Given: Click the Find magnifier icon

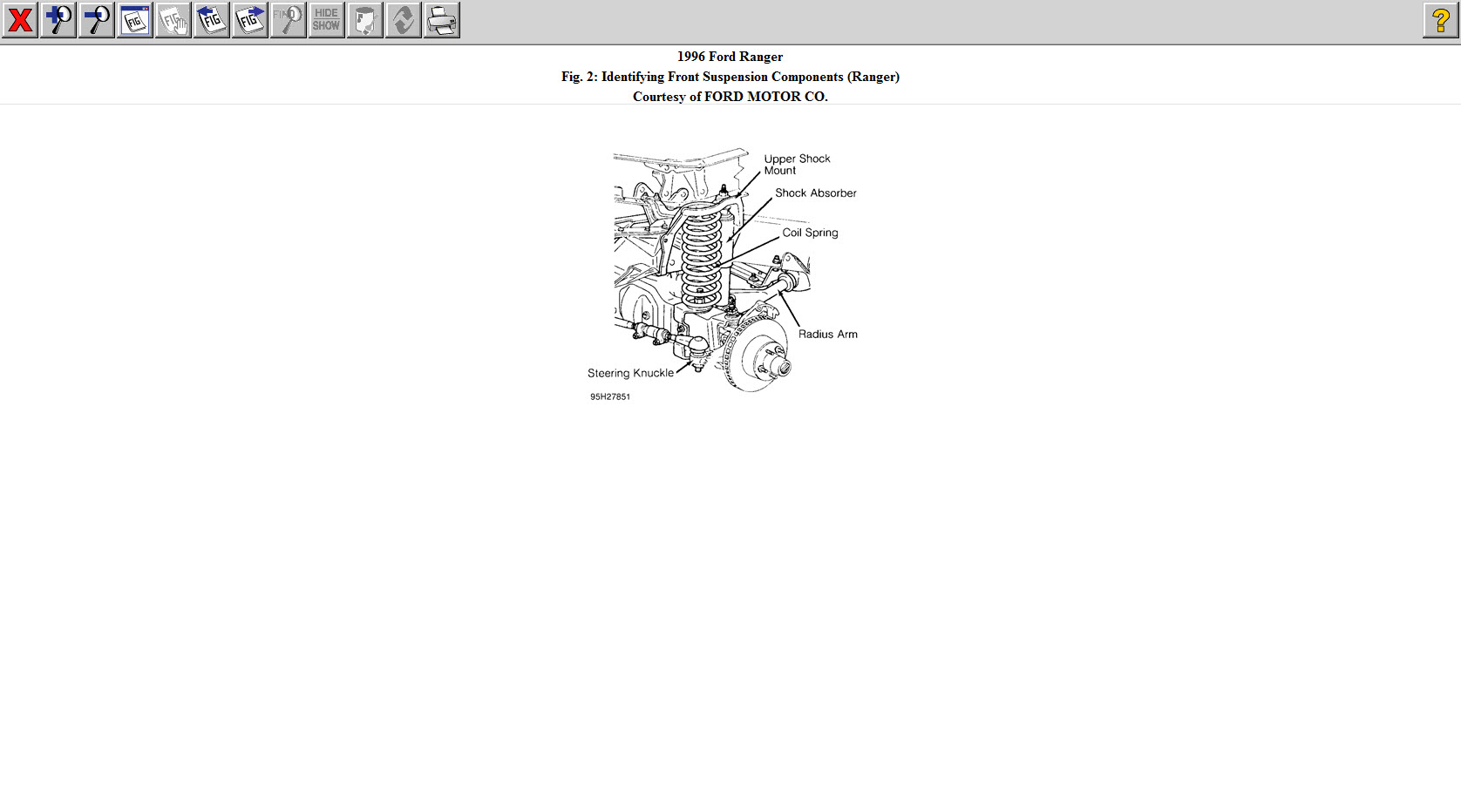Looking at the screenshot, I should 288,20.
